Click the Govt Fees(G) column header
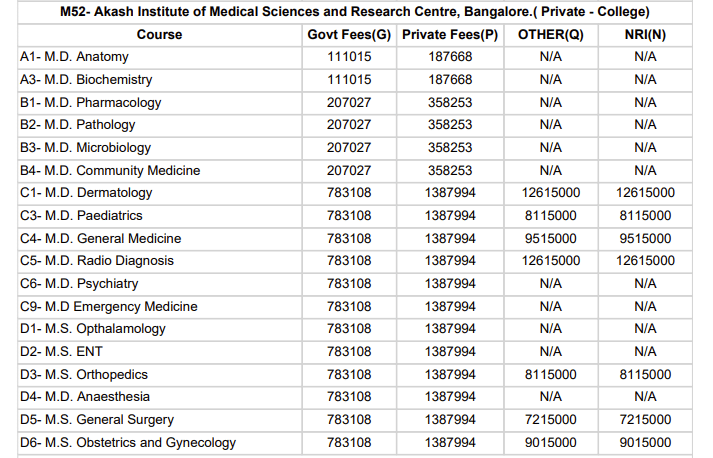Image resolution: width=713 pixels, height=458 pixels. [349, 34]
